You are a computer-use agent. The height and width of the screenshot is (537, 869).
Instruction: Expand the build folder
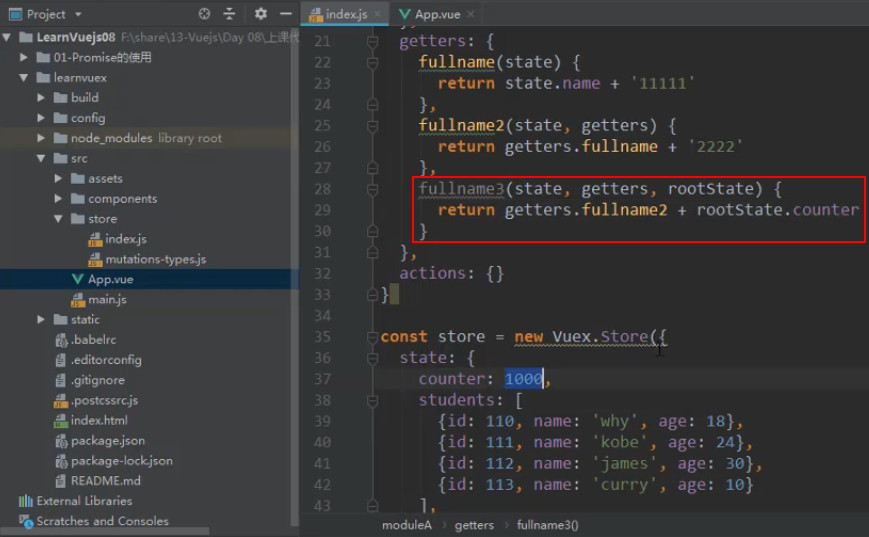pos(40,98)
